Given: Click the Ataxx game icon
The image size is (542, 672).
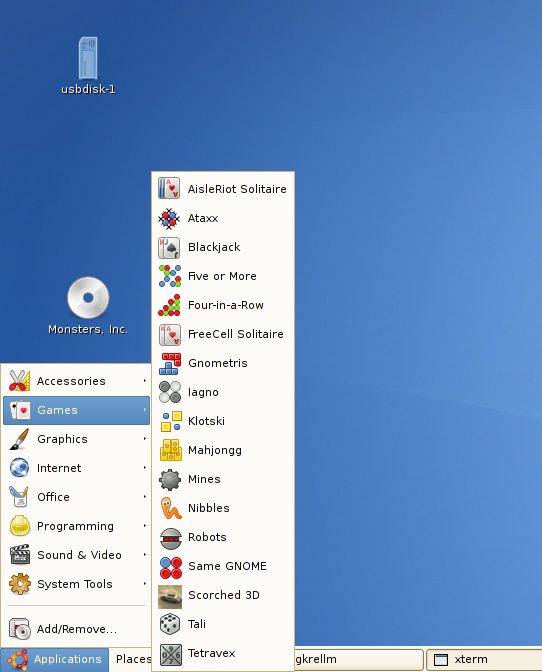Looking at the screenshot, I should click(x=169, y=218).
